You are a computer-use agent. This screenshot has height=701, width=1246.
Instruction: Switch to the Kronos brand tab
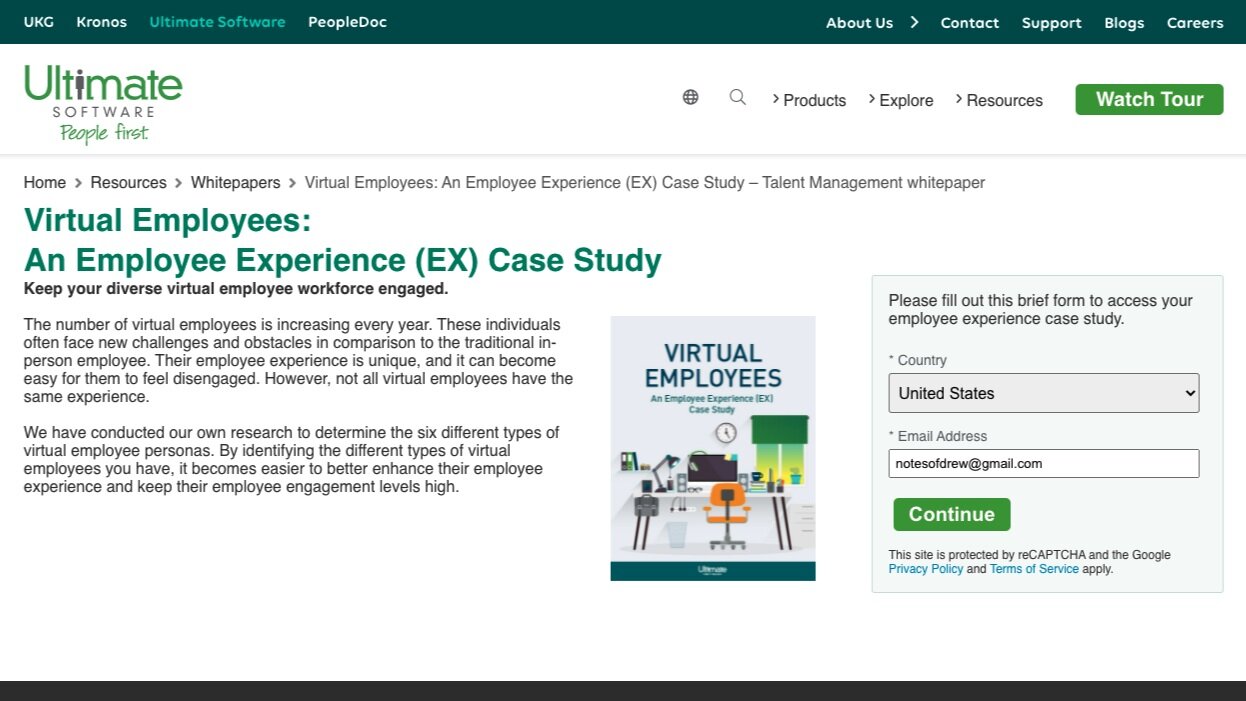101,22
